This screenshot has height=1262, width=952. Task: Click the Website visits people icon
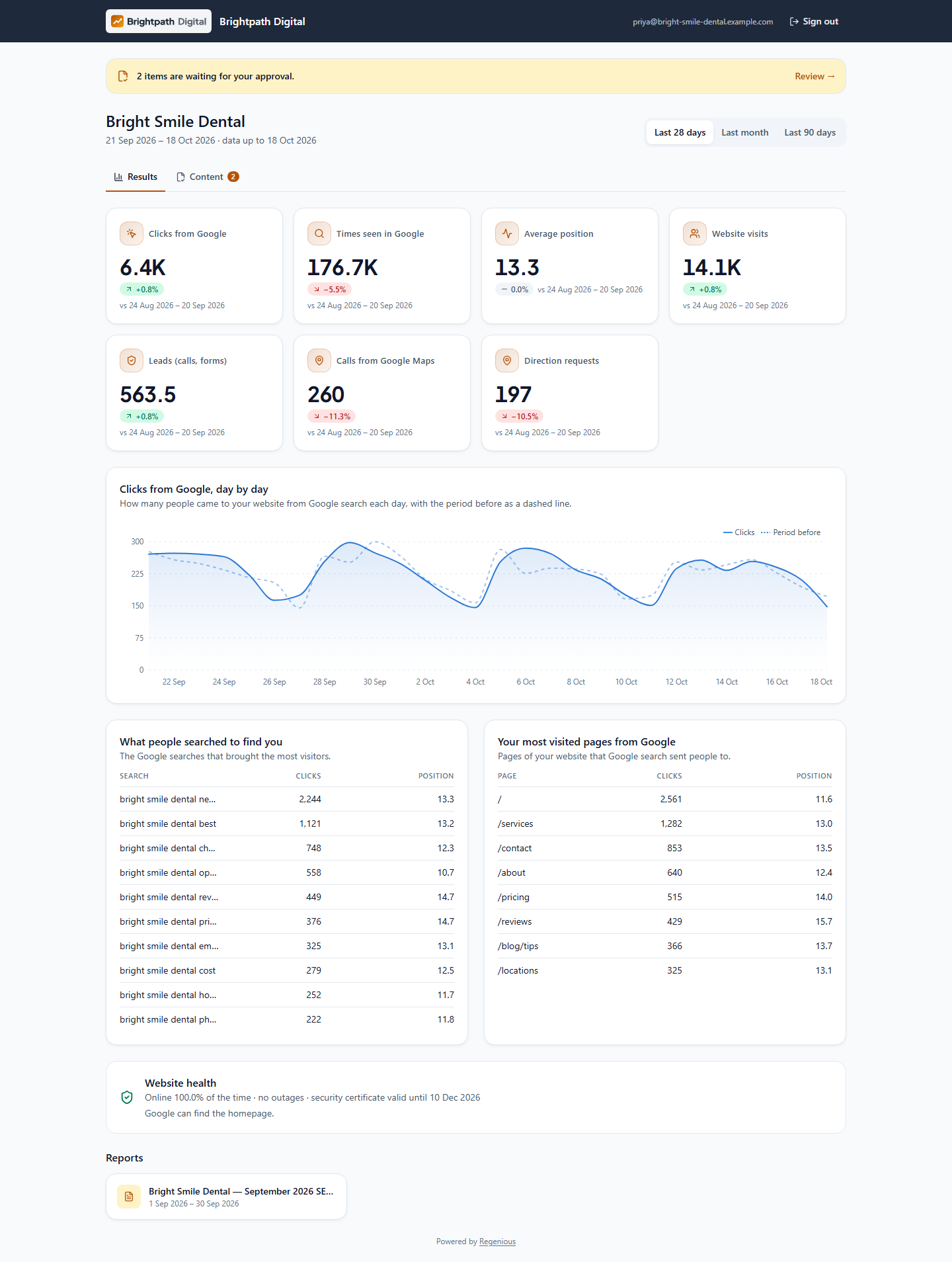(x=695, y=233)
